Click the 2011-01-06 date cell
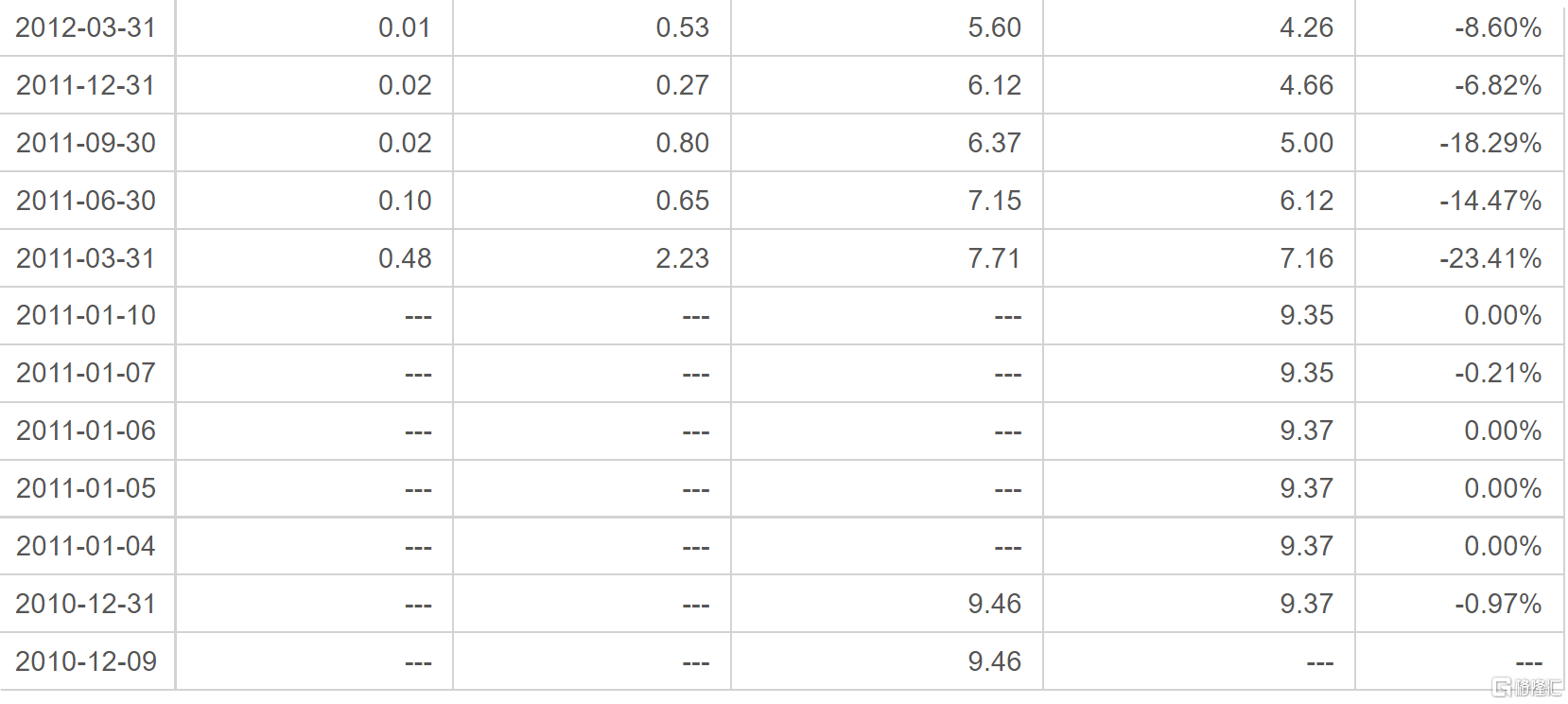 click(86, 431)
